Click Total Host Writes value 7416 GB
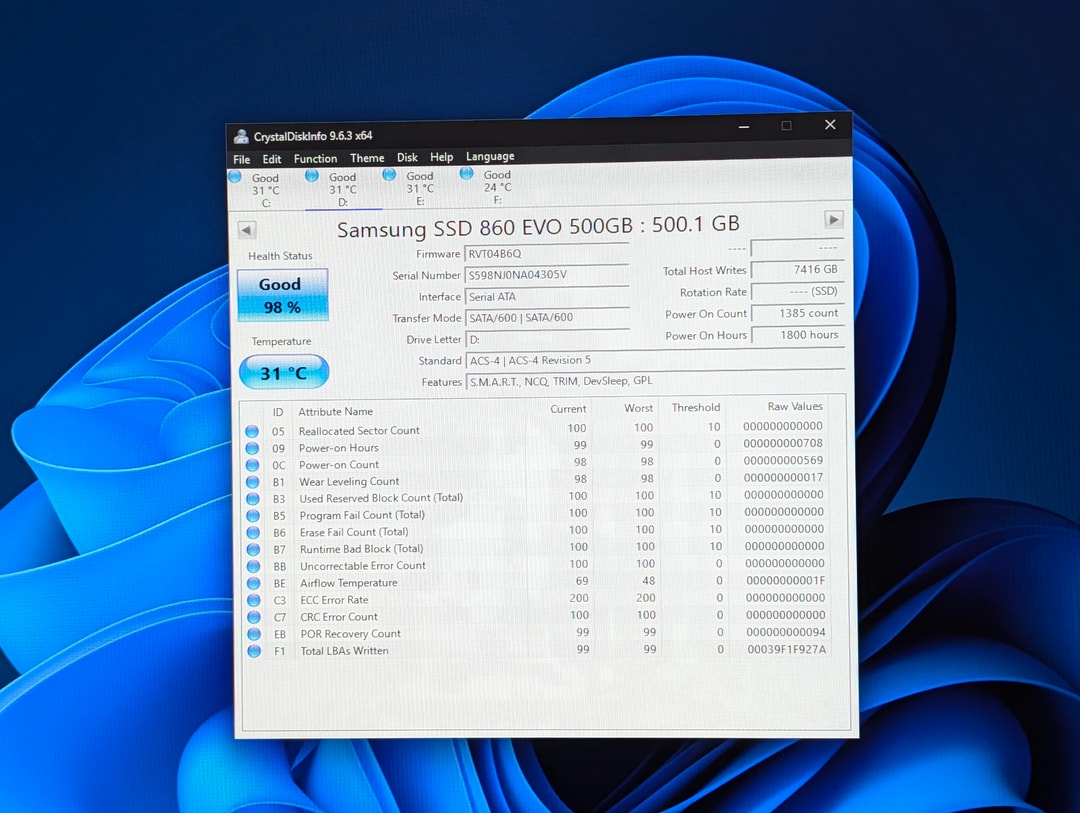Image resolution: width=1080 pixels, height=813 pixels. click(x=797, y=269)
